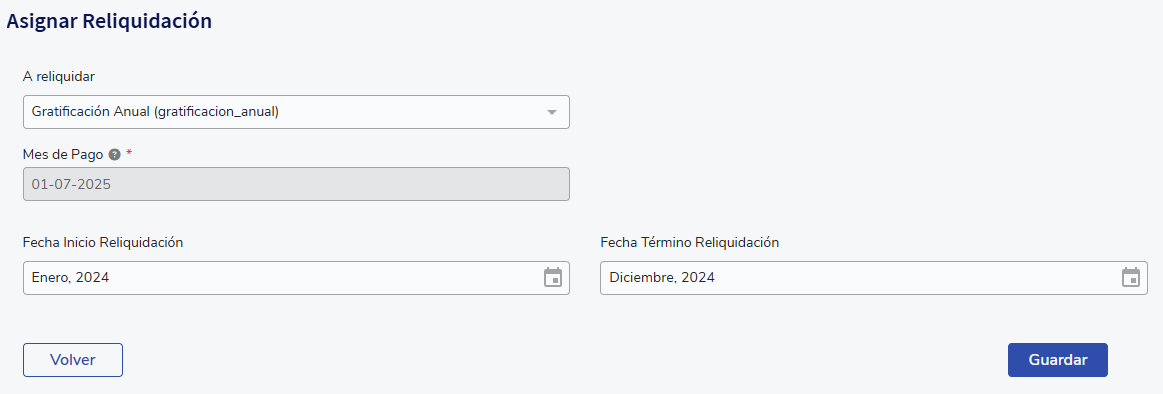Select the Enero, 2024 start month text
The width and height of the screenshot is (1163, 394).
click(70, 278)
